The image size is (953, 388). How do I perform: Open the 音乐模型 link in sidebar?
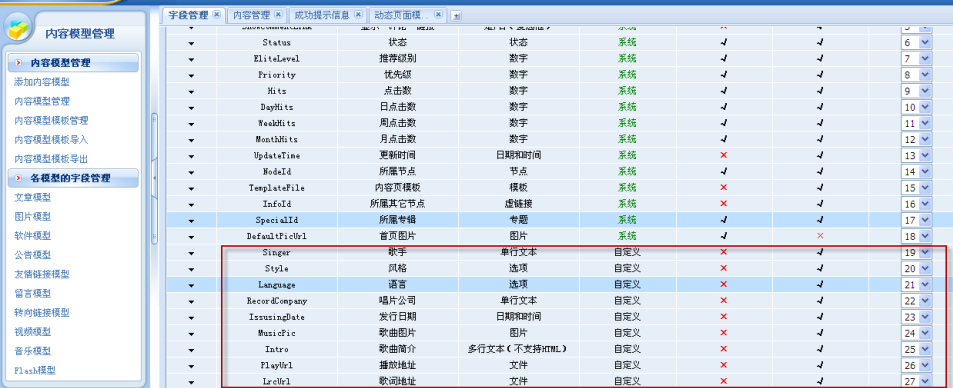click(33, 351)
